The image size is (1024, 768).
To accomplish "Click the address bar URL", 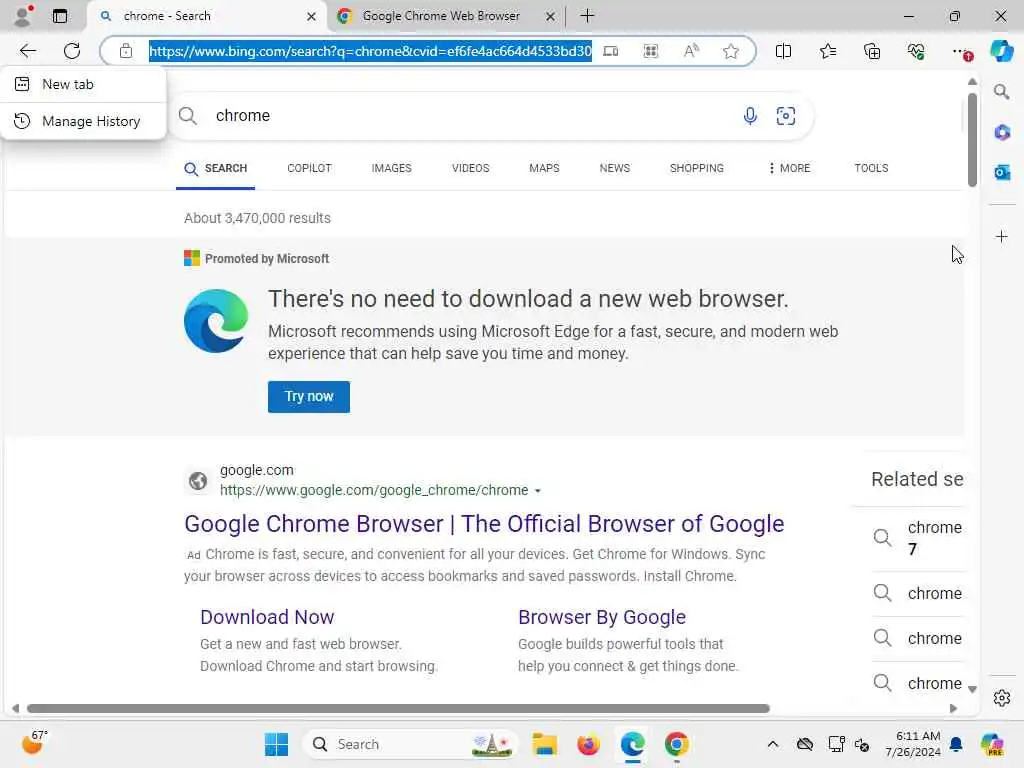I will [370, 51].
